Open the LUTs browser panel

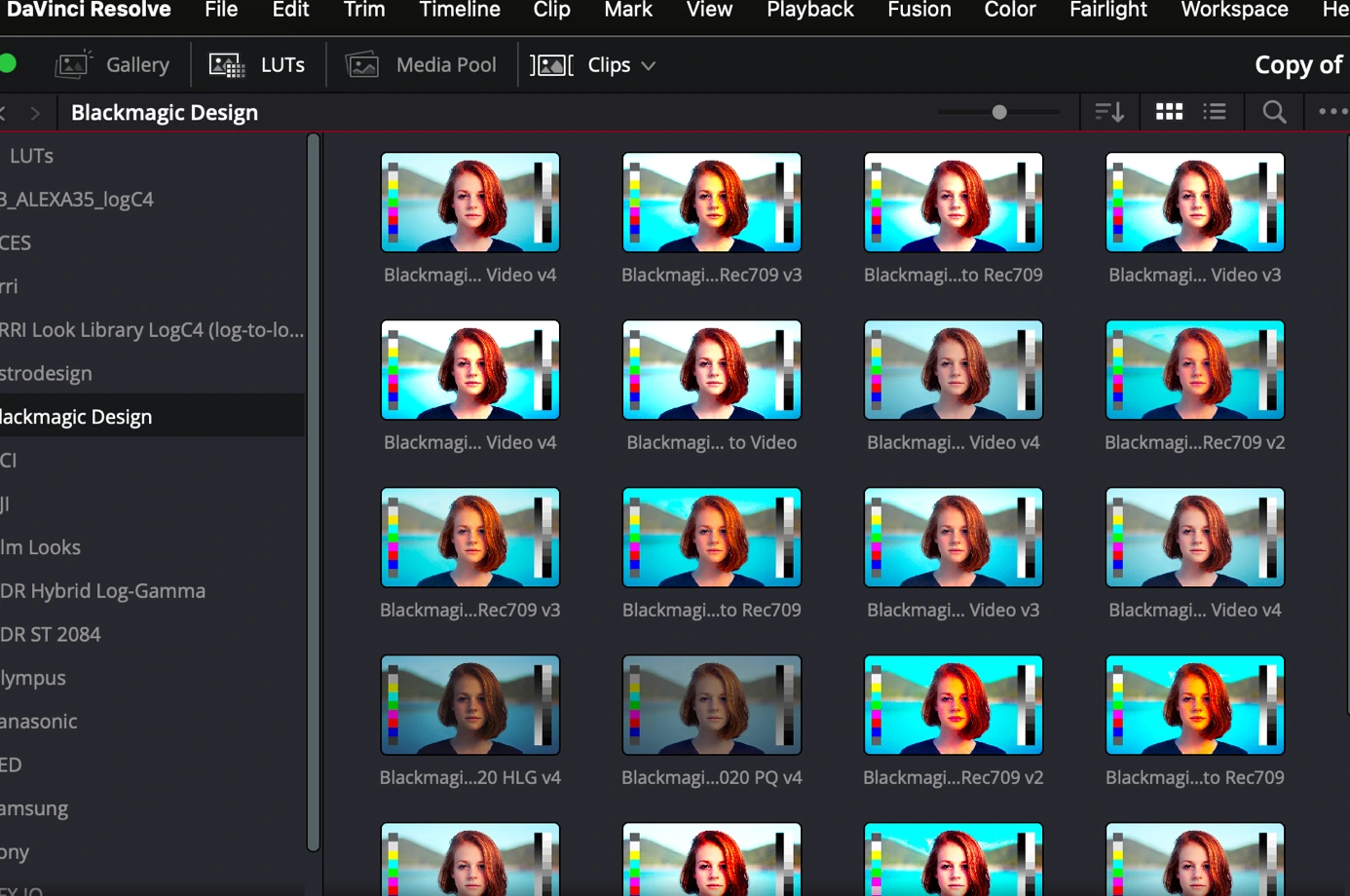pos(258,64)
